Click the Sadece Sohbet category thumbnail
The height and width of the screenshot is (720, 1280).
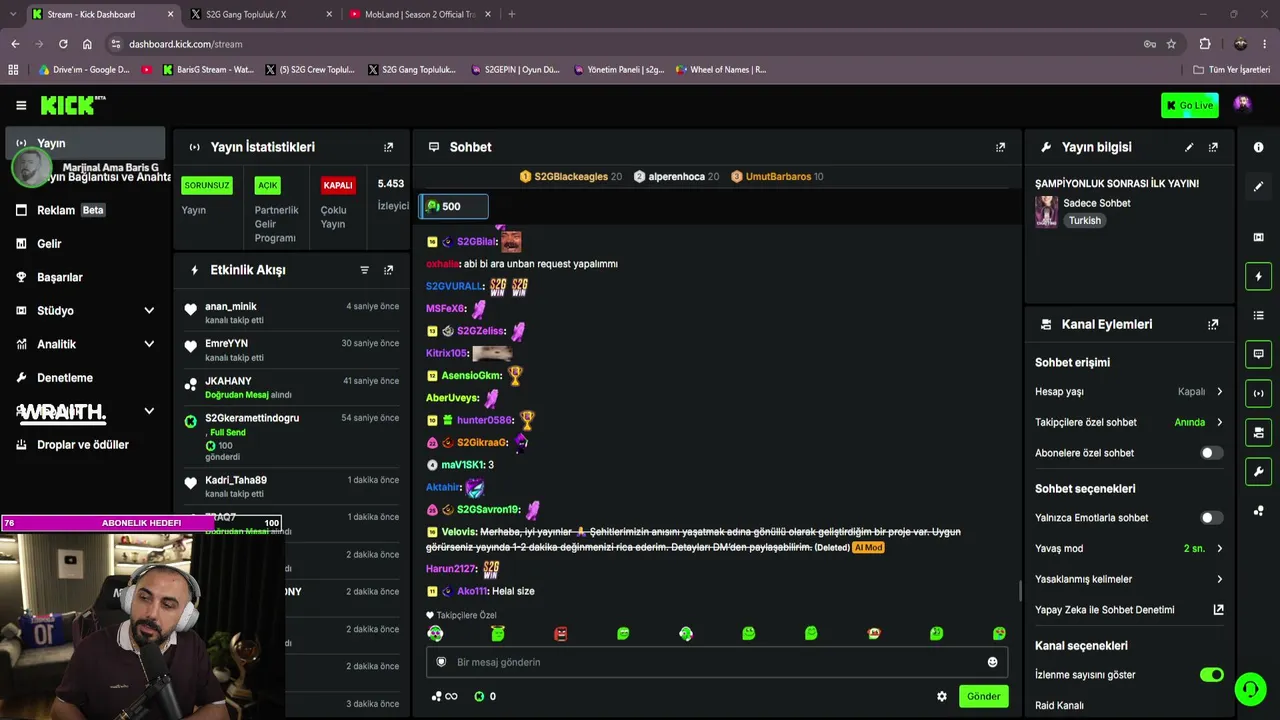pyautogui.click(x=1046, y=211)
